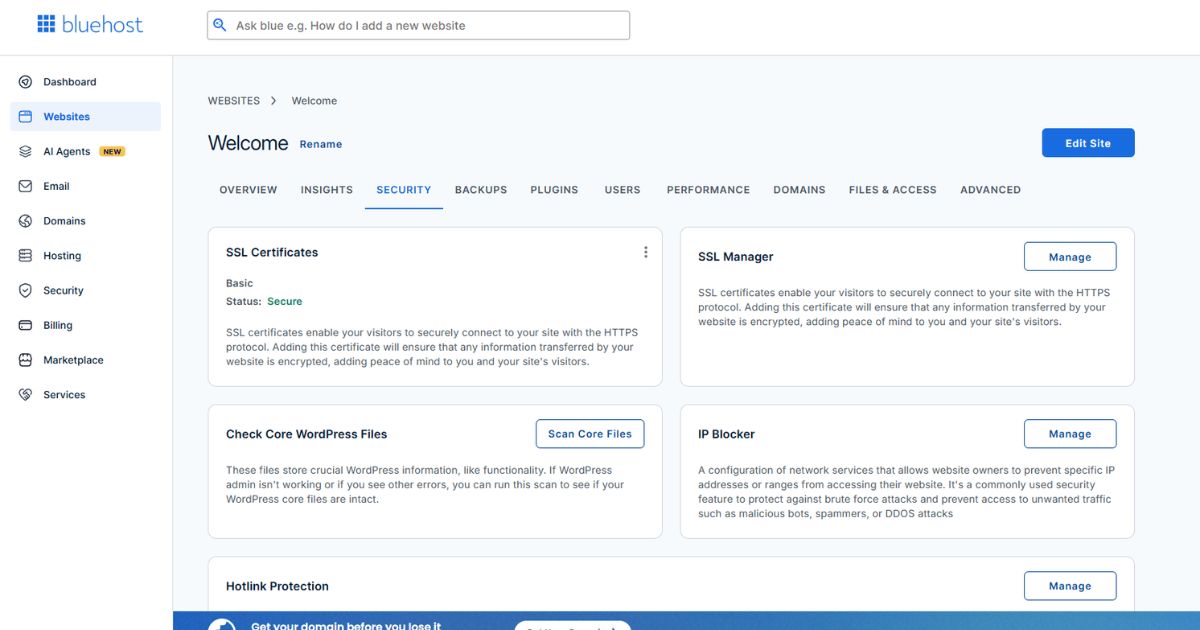Click the Scan Core Files button
Viewport: 1200px width, 630px height.
(x=590, y=434)
